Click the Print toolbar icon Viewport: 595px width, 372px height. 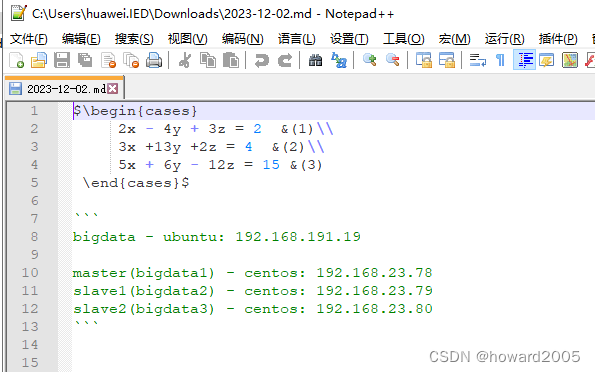pyautogui.click(x=154, y=60)
